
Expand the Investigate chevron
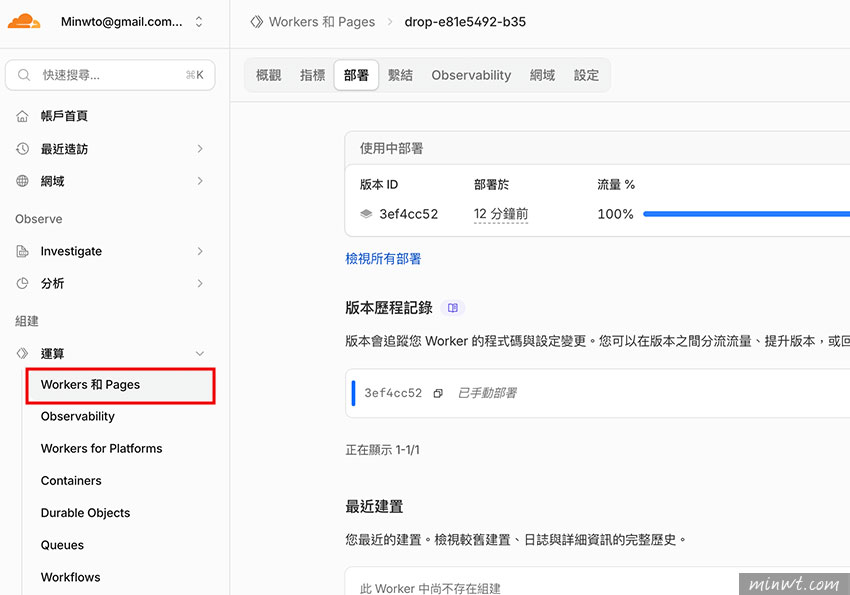(200, 251)
